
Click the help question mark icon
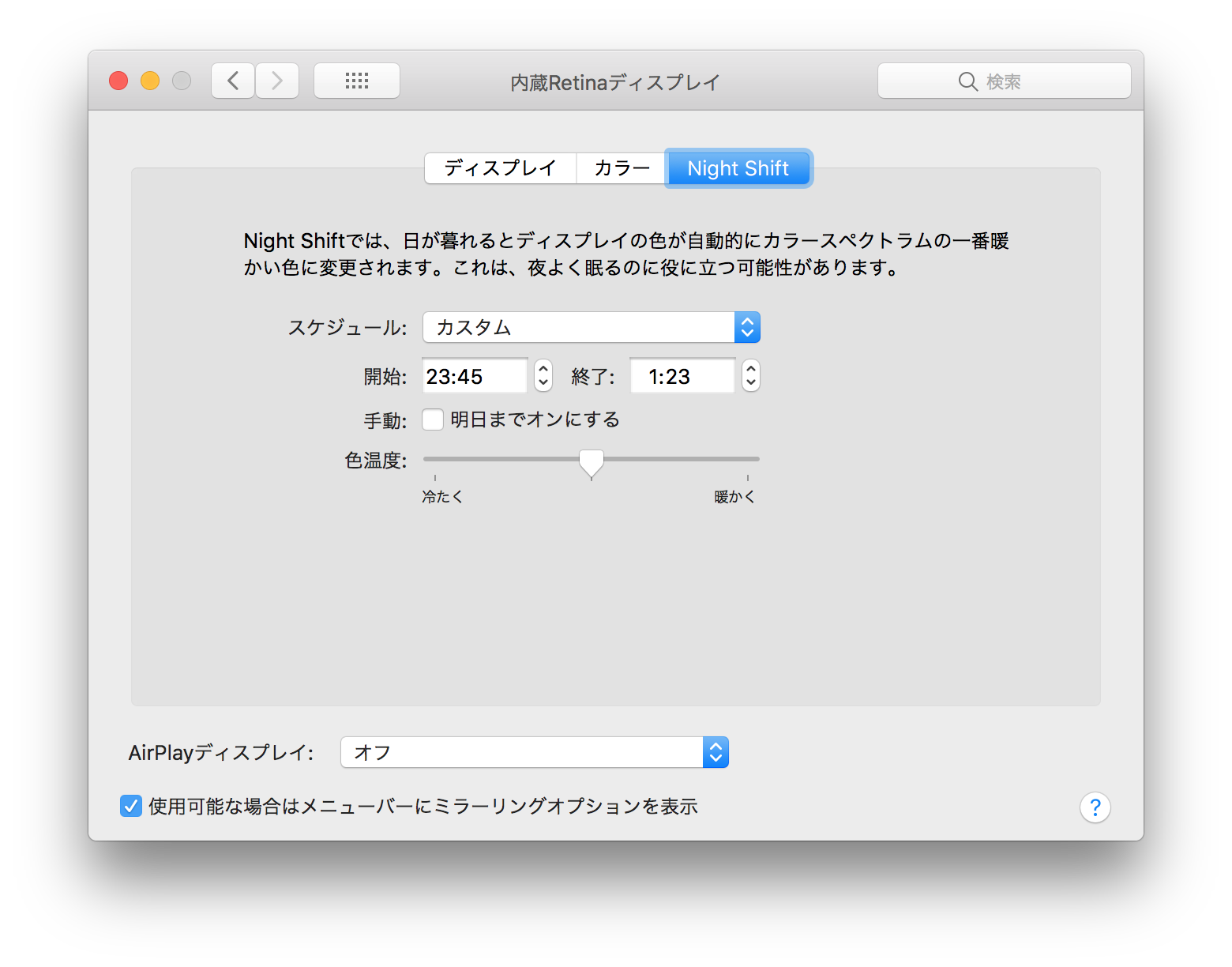(x=1095, y=807)
